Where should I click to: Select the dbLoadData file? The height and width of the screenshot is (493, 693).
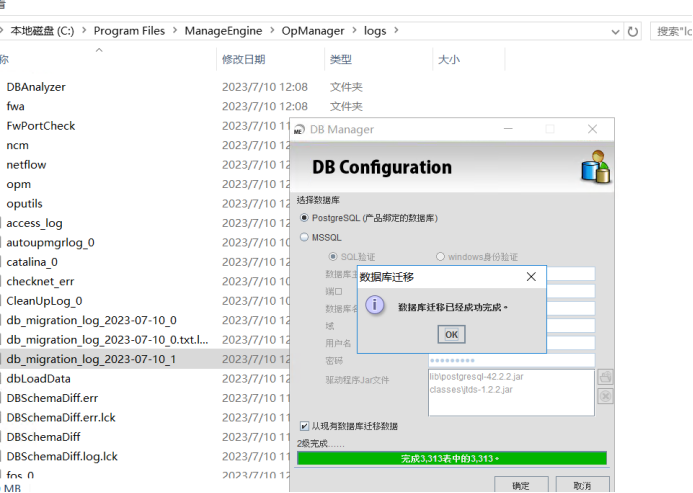click(x=38, y=379)
